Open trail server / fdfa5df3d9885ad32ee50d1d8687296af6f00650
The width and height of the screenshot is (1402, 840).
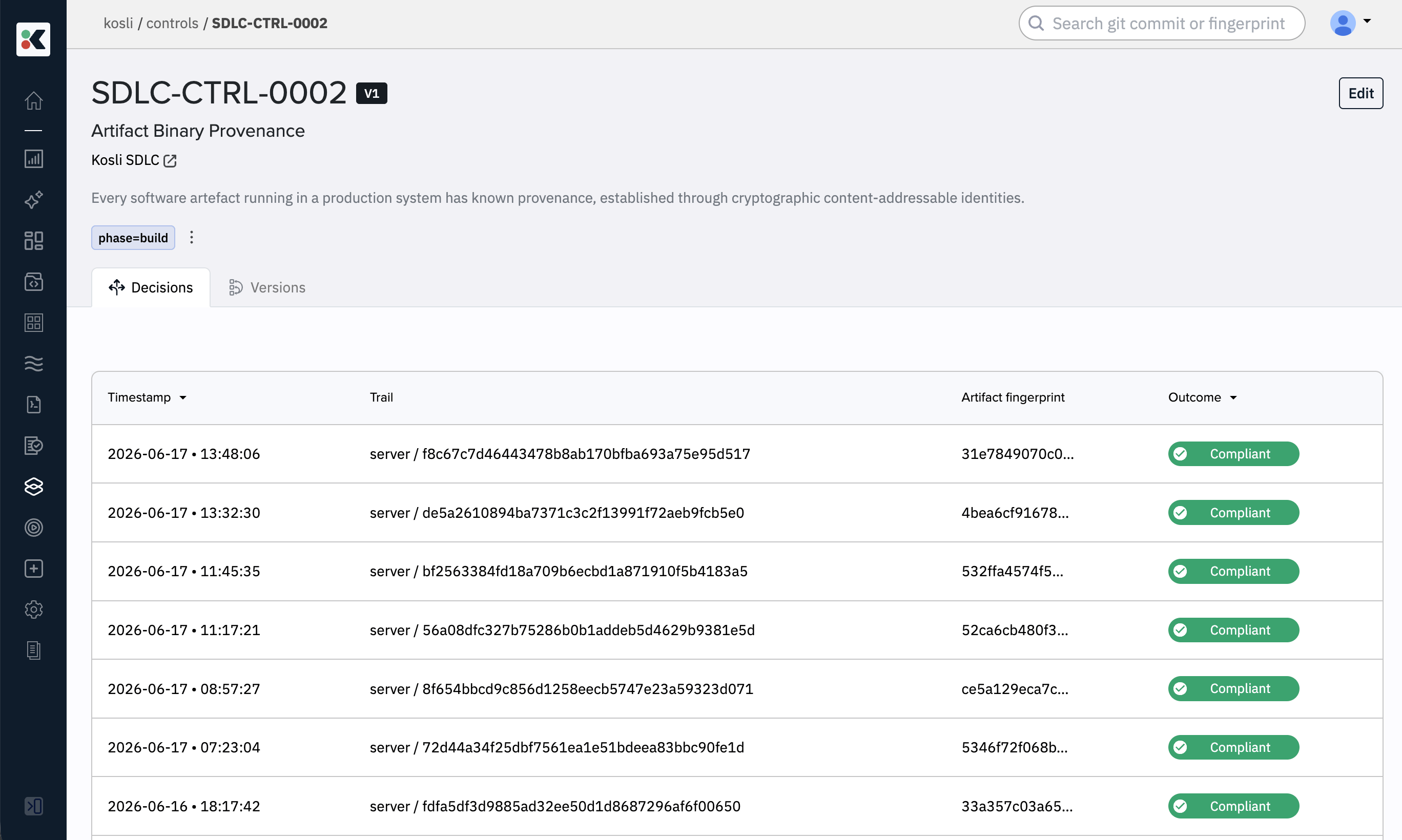pos(555,806)
